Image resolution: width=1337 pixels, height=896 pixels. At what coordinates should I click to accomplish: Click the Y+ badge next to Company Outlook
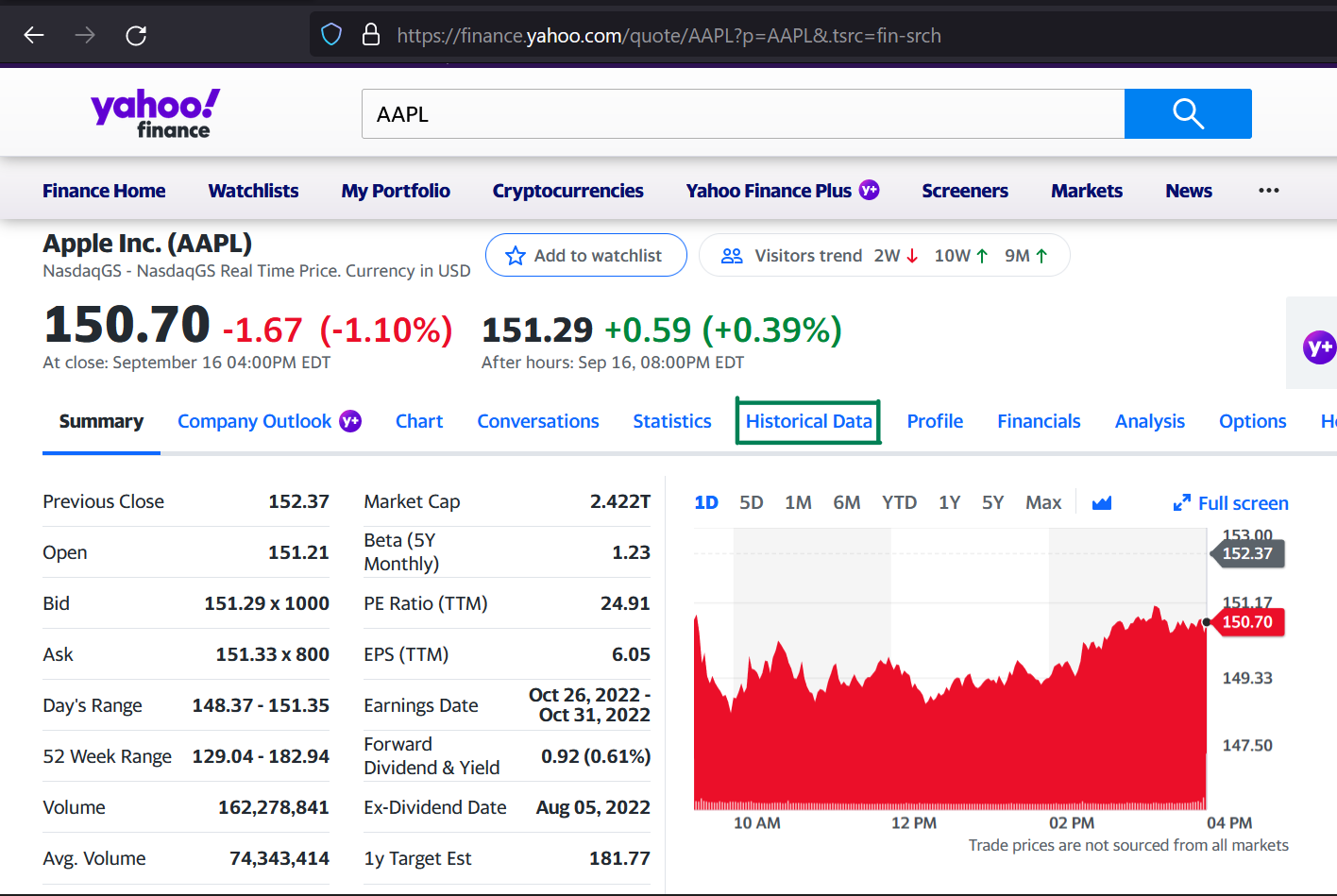point(350,421)
